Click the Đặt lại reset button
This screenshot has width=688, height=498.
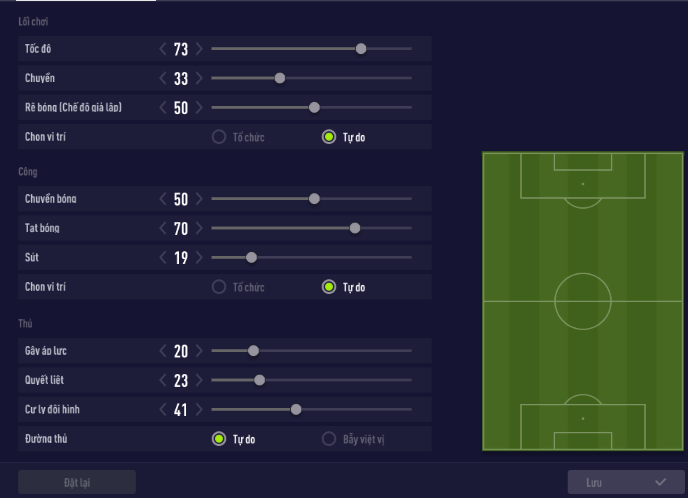click(77, 482)
